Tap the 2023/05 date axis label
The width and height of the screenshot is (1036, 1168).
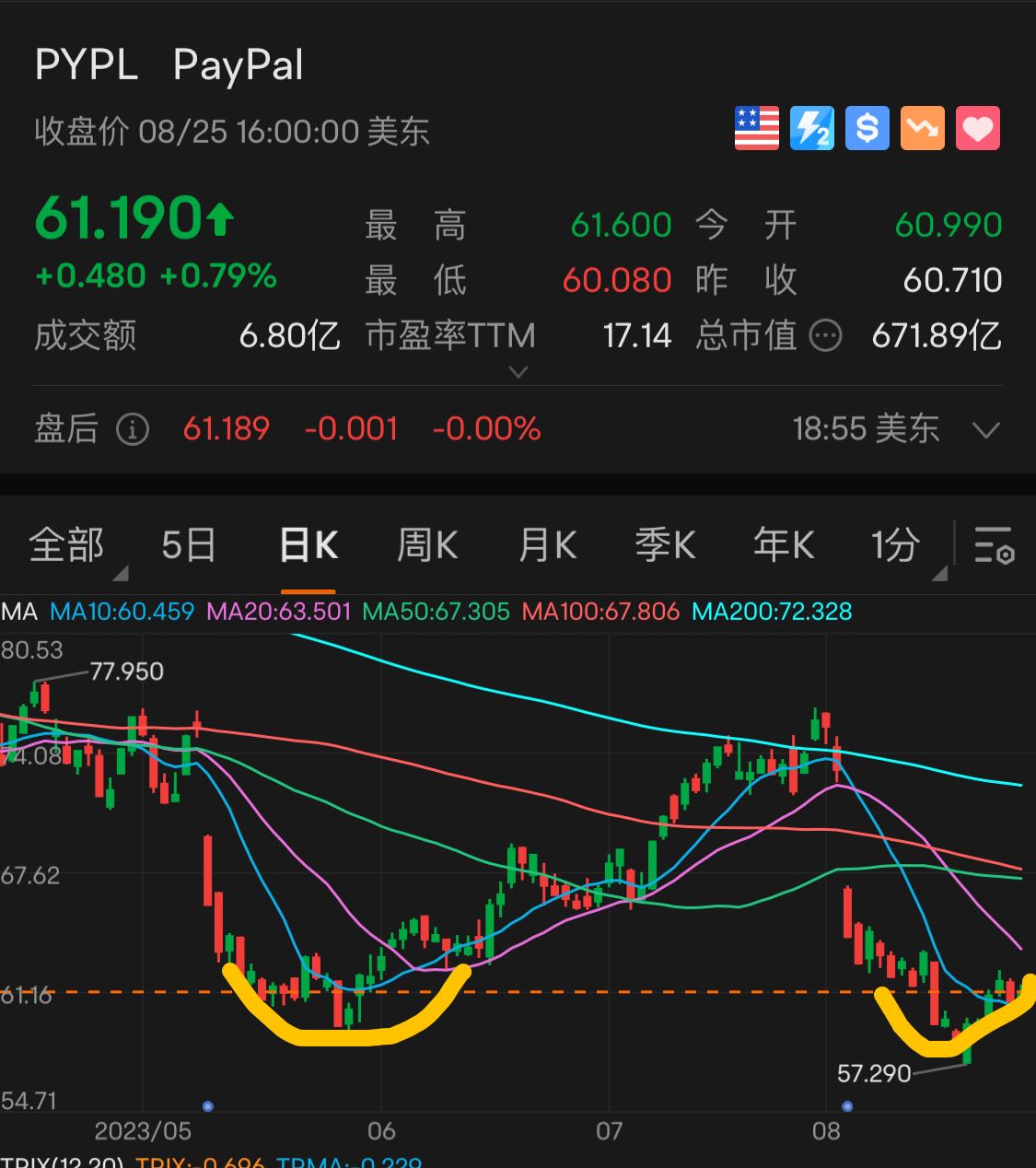(143, 1131)
